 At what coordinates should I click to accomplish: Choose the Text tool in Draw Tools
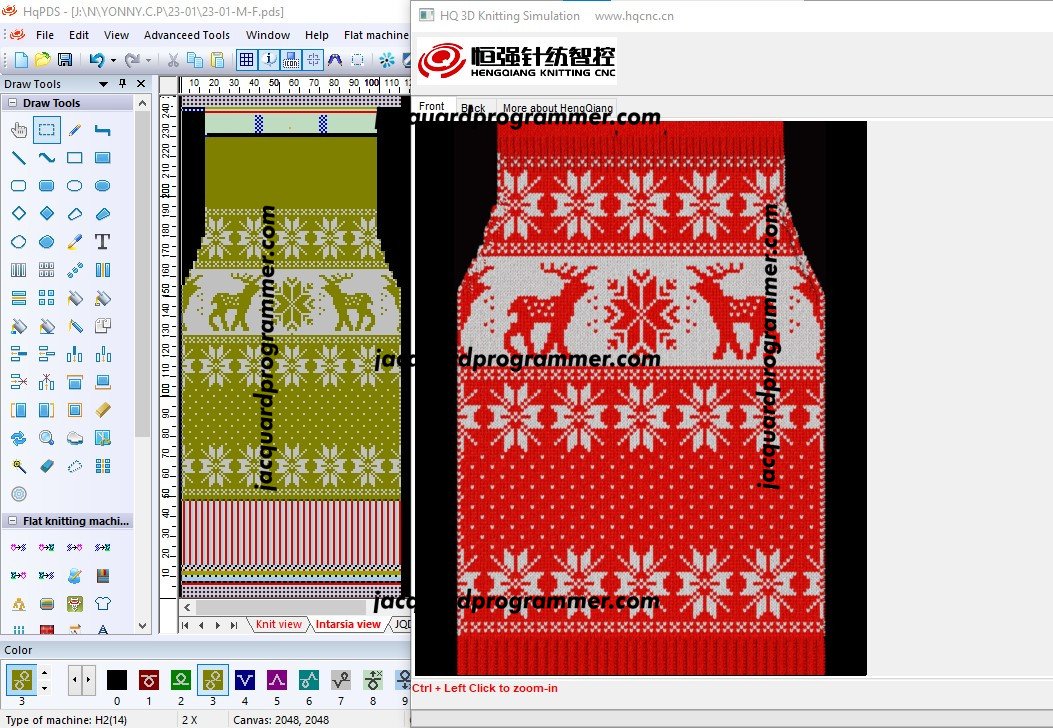tap(102, 241)
